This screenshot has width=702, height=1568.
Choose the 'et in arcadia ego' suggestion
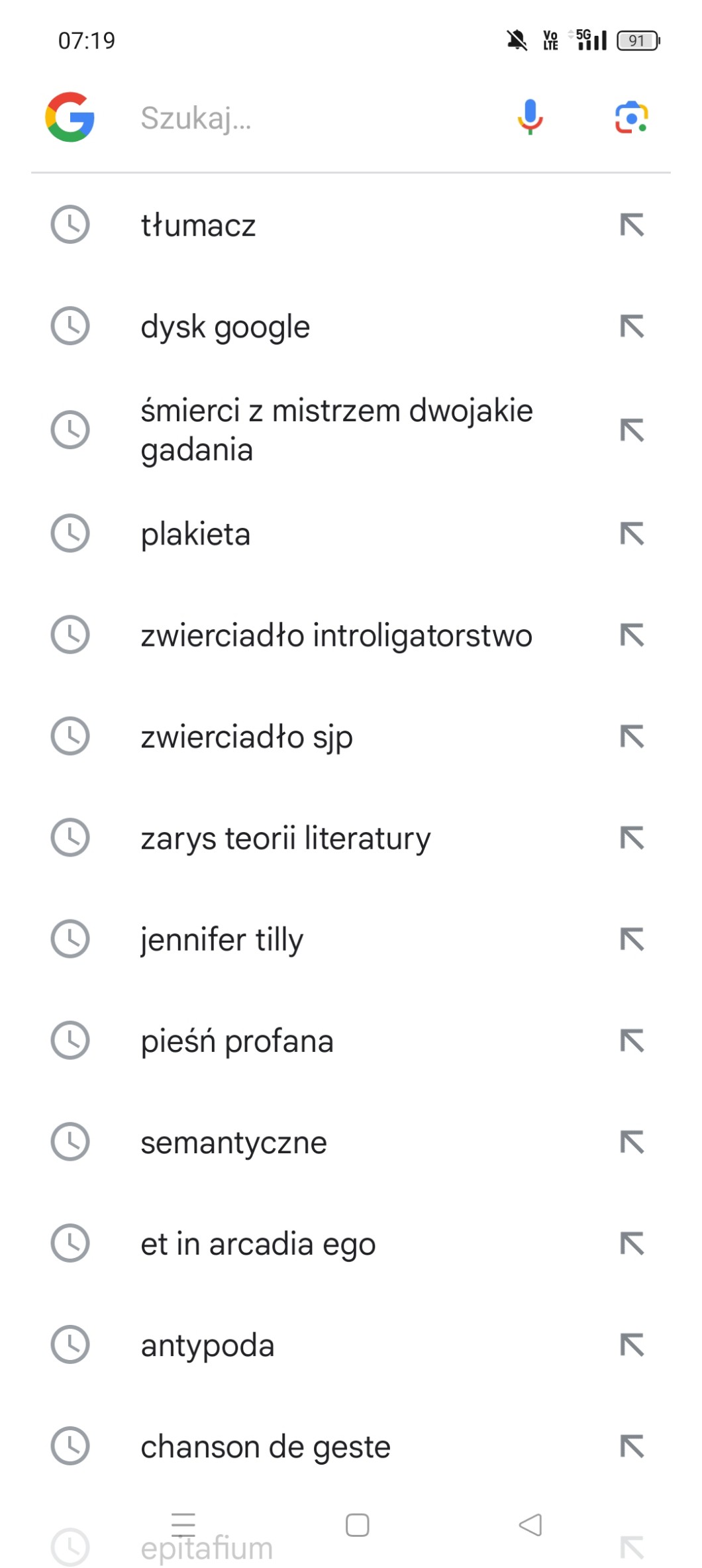258,1243
